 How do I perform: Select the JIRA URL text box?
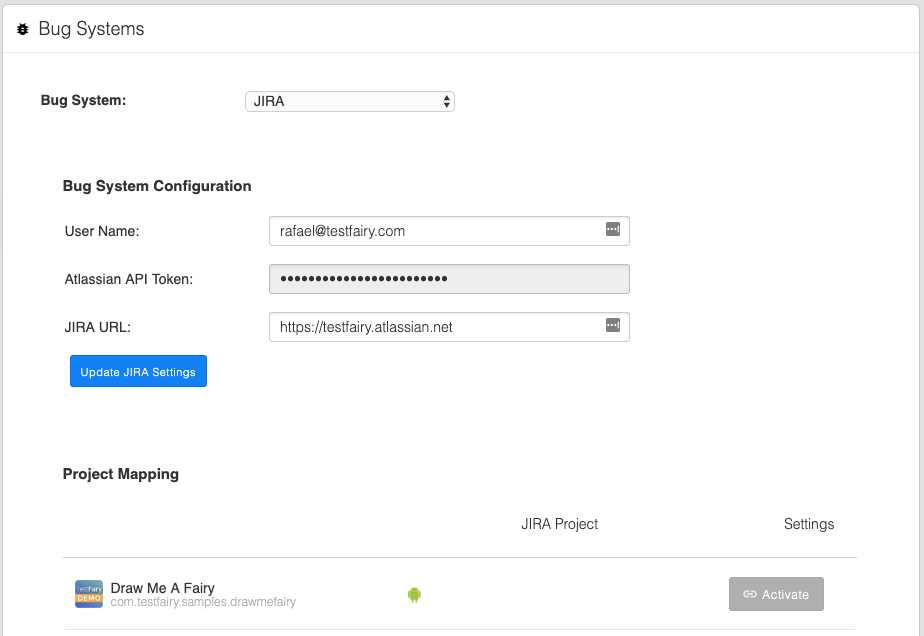click(435, 327)
